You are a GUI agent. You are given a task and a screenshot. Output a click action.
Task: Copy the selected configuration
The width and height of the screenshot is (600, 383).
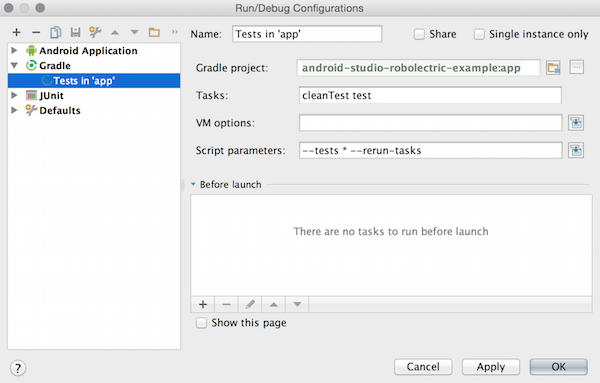point(55,33)
